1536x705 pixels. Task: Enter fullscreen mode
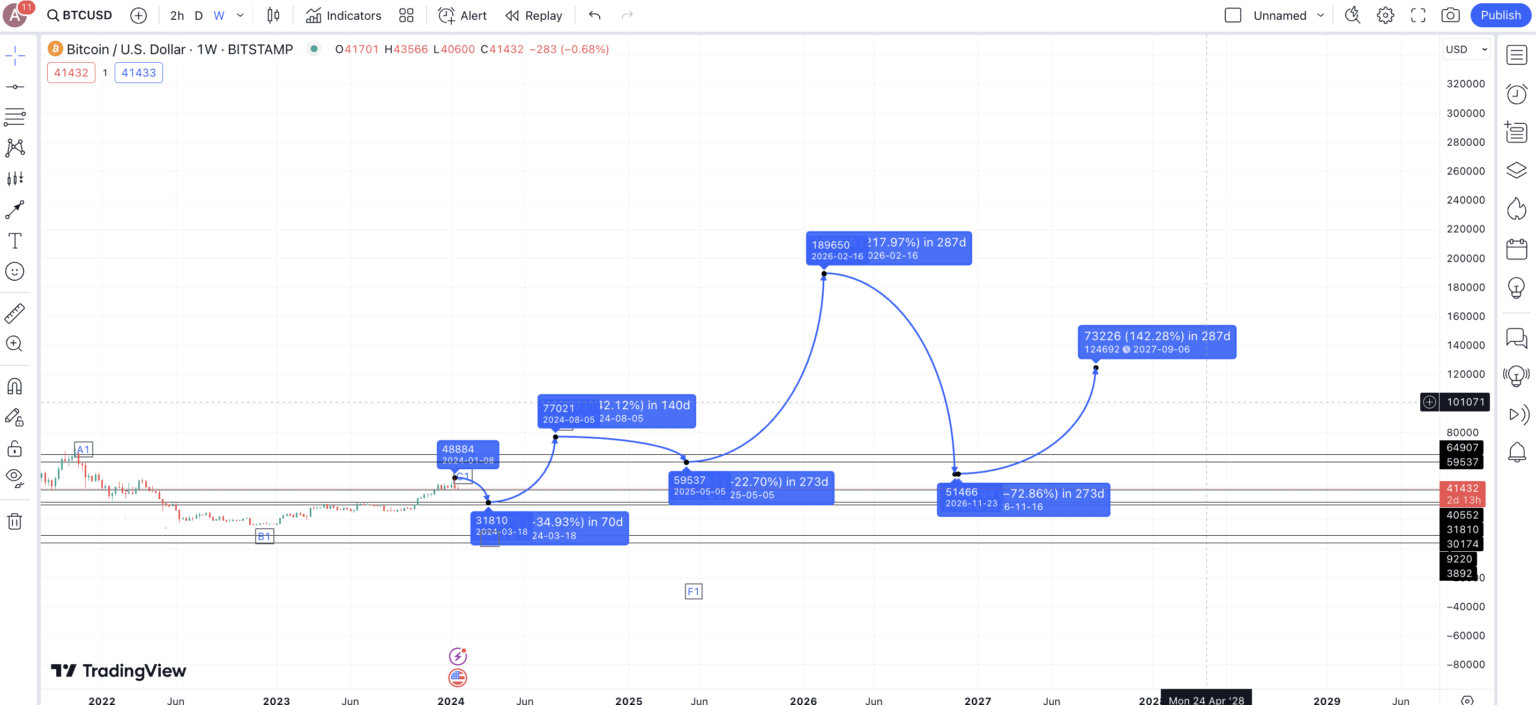click(1418, 15)
